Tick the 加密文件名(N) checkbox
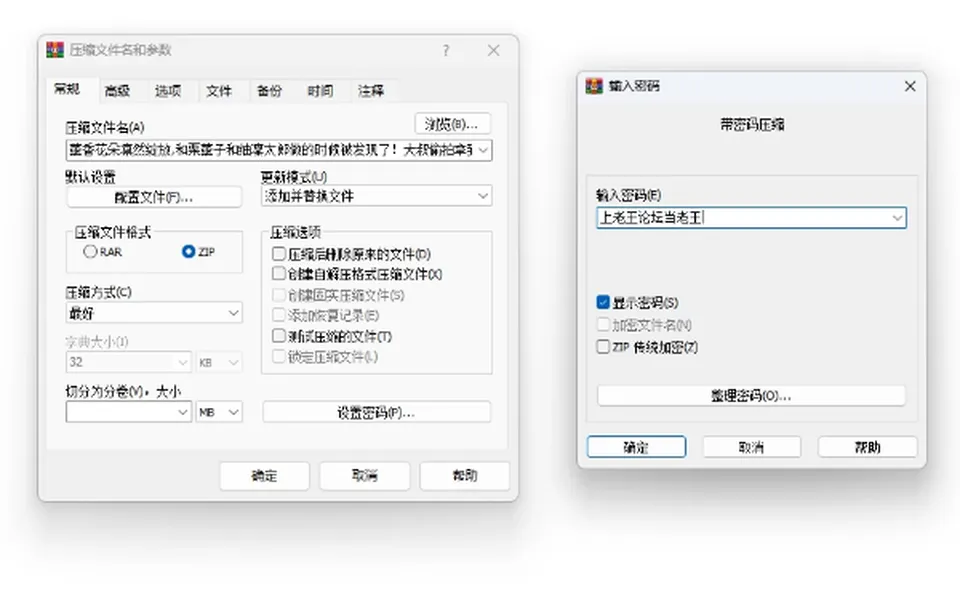The width and height of the screenshot is (960, 602). pyautogui.click(x=603, y=325)
